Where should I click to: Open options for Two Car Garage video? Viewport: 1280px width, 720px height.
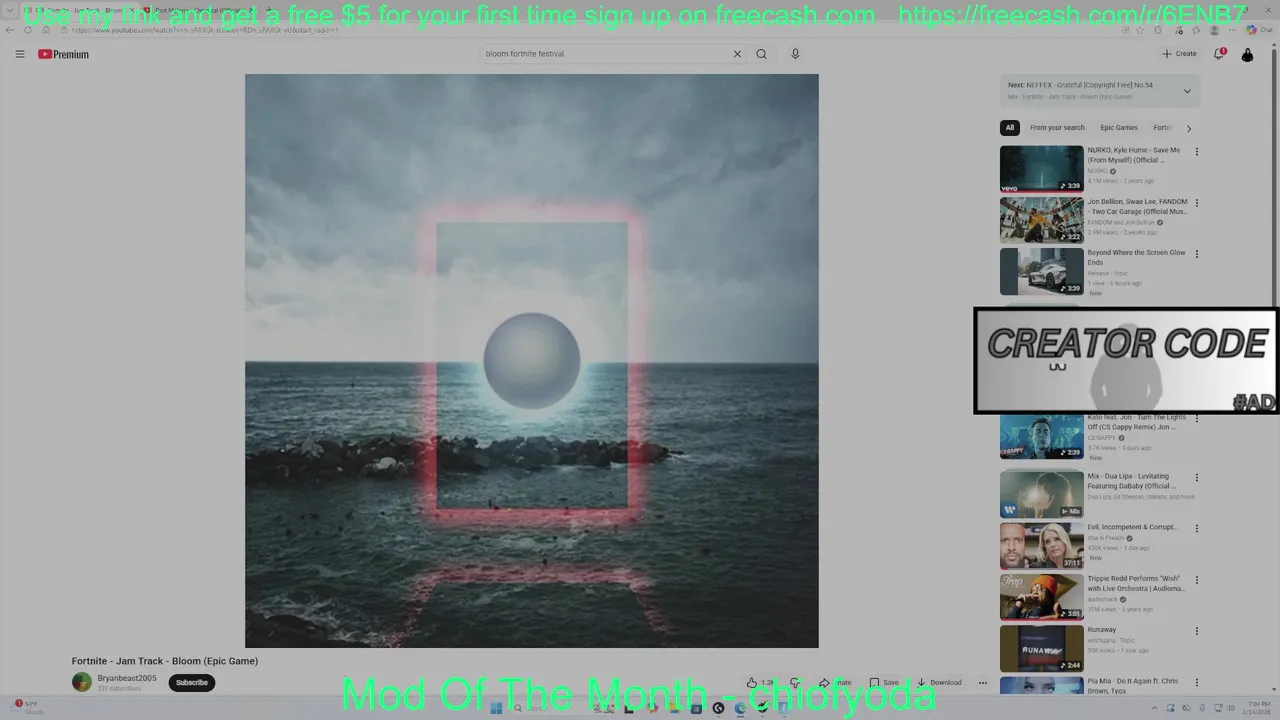coord(1196,203)
